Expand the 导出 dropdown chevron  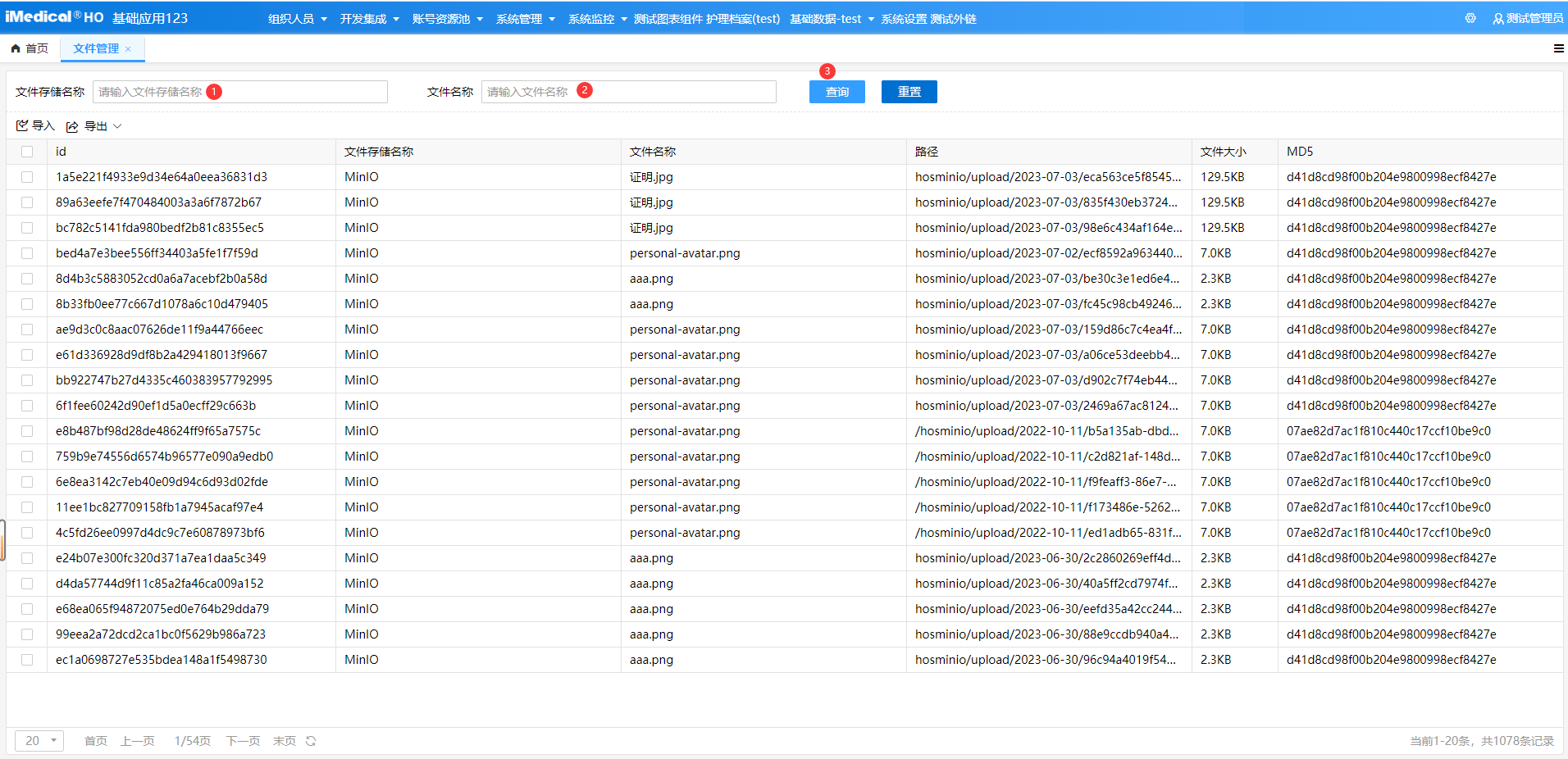117,125
